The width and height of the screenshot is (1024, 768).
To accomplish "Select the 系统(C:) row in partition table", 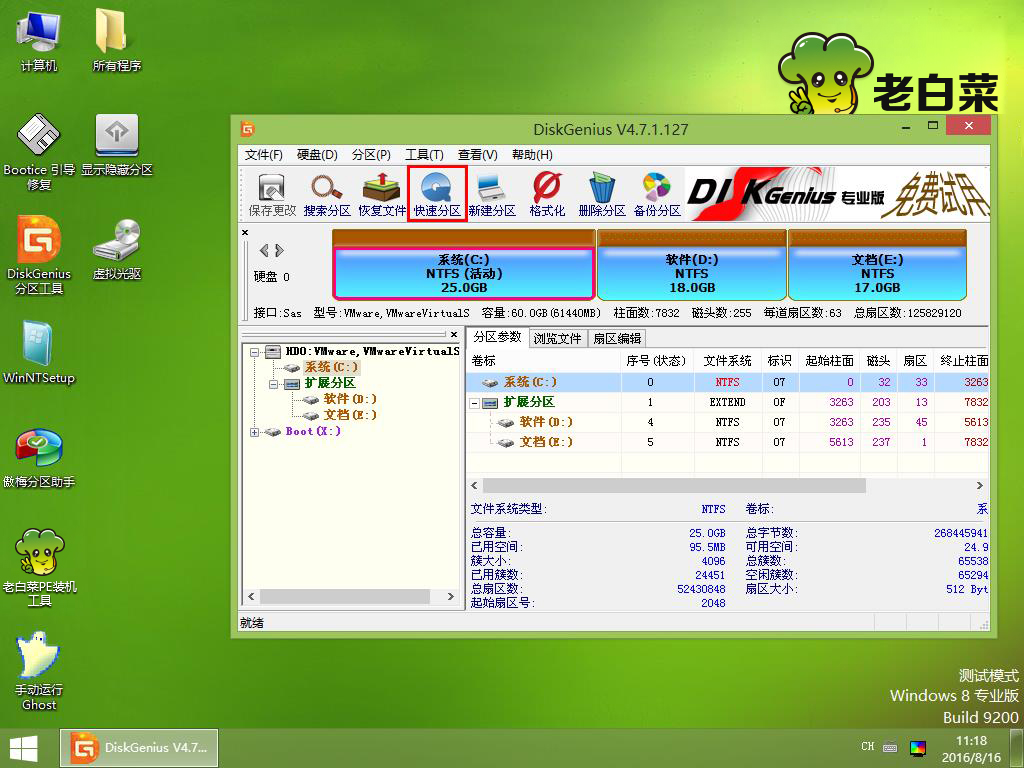I will tap(728, 382).
